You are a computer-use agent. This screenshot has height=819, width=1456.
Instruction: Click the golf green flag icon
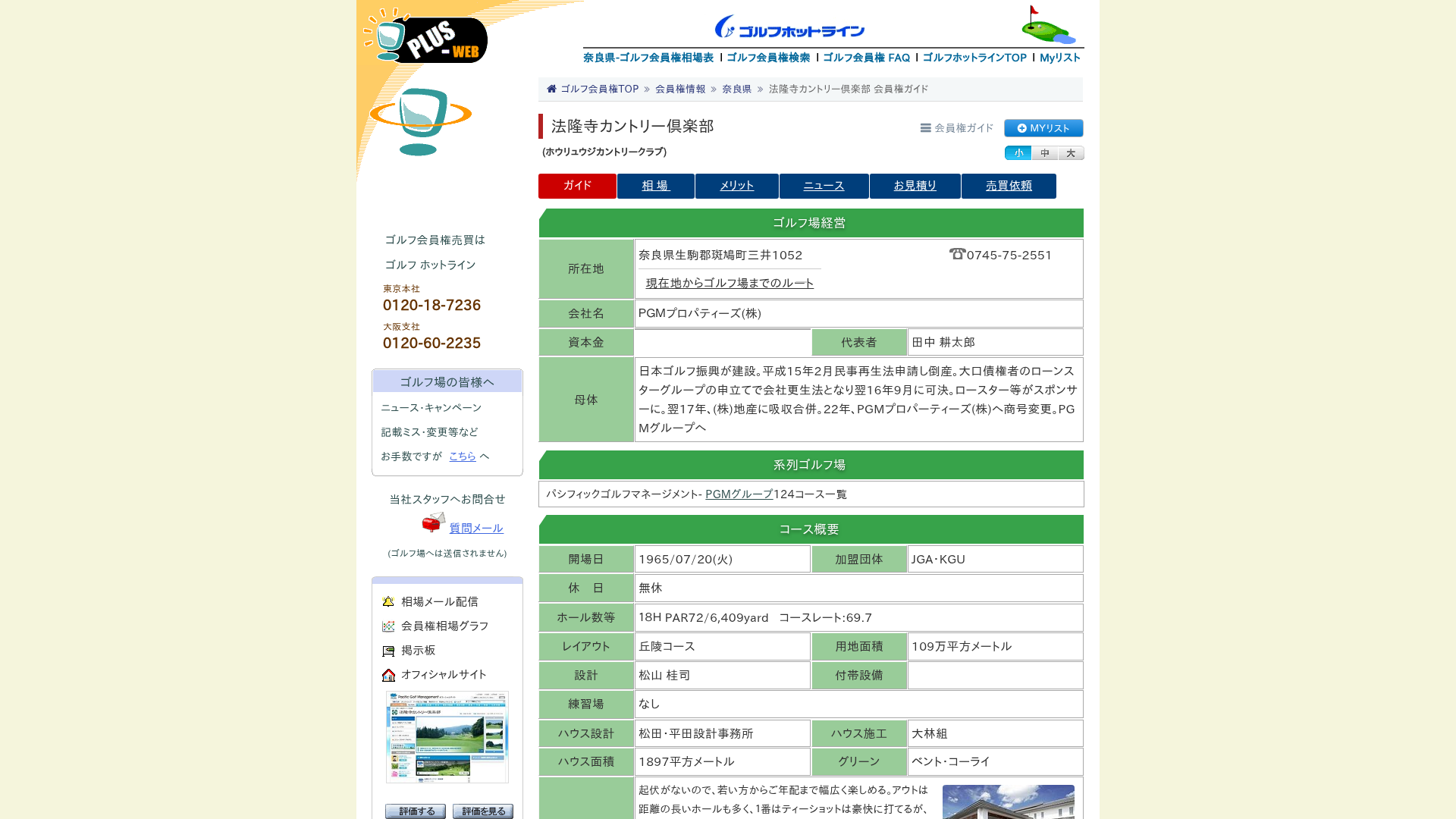click(1048, 25)
